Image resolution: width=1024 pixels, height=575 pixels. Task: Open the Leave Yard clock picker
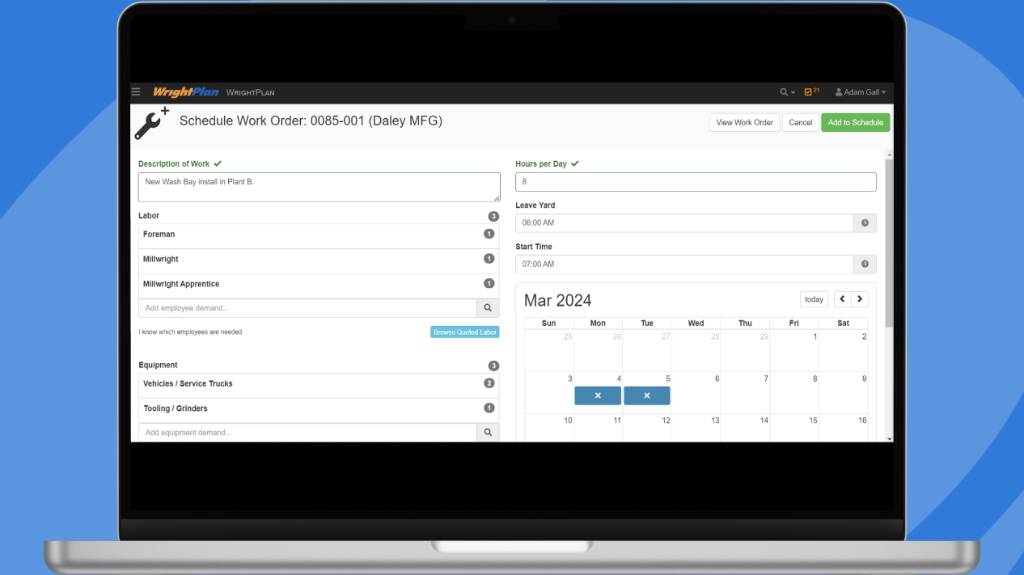[x=865, y=223]
